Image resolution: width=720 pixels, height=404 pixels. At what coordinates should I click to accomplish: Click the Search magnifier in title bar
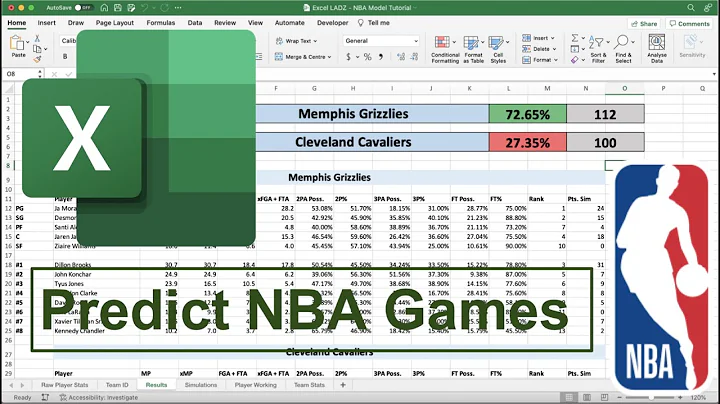pos(691,8)
